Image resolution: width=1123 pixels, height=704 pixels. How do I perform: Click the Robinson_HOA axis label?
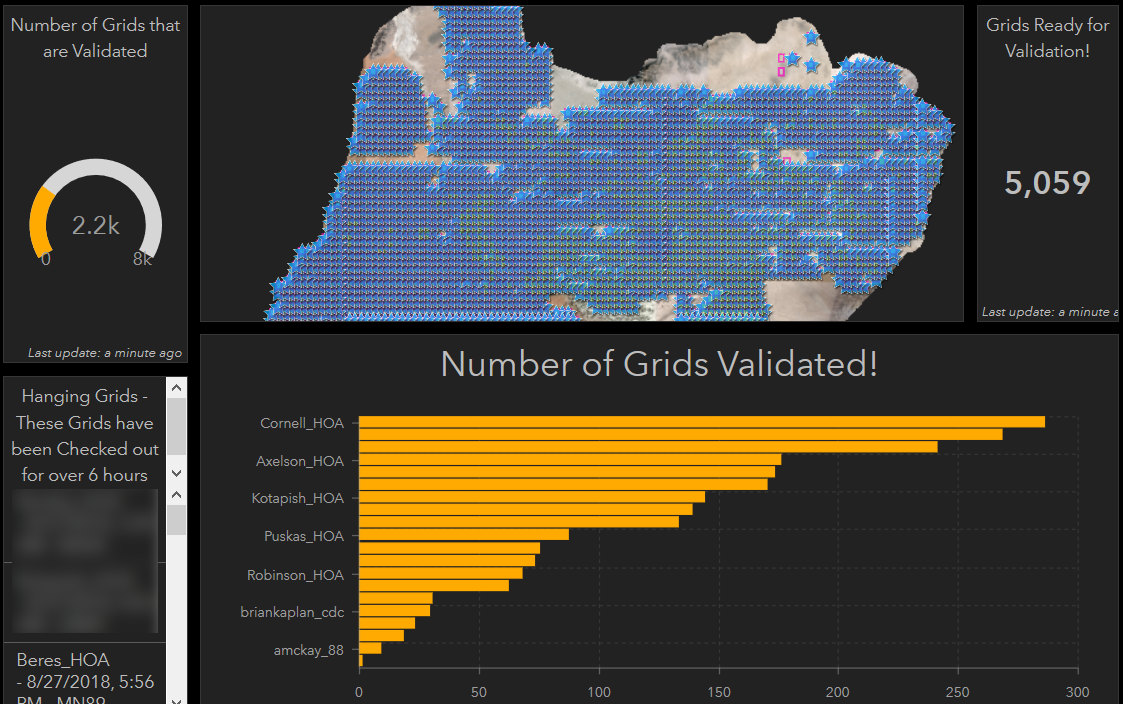[295, 575]
